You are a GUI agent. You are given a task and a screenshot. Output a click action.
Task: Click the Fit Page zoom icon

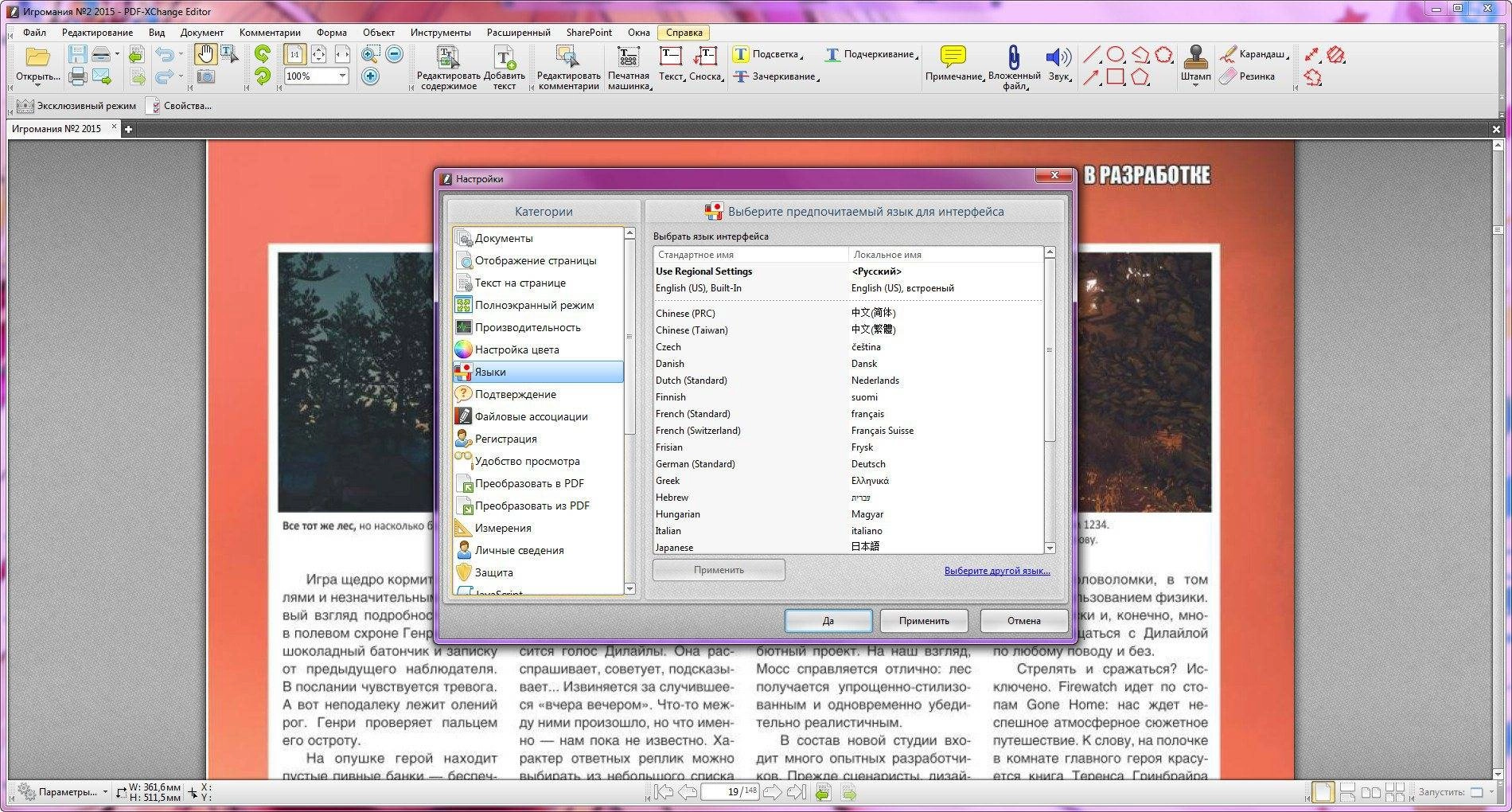tap(319, 54)
